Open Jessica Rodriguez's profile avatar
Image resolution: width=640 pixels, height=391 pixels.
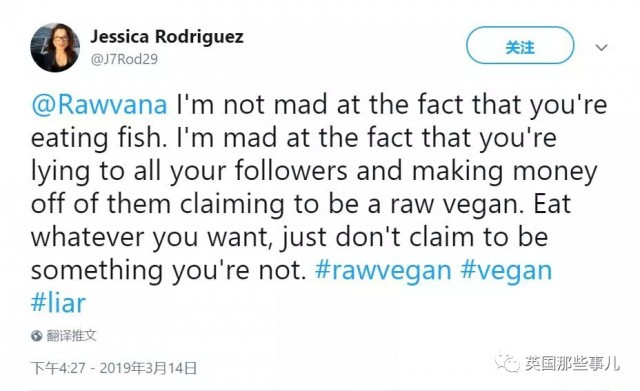55,47
